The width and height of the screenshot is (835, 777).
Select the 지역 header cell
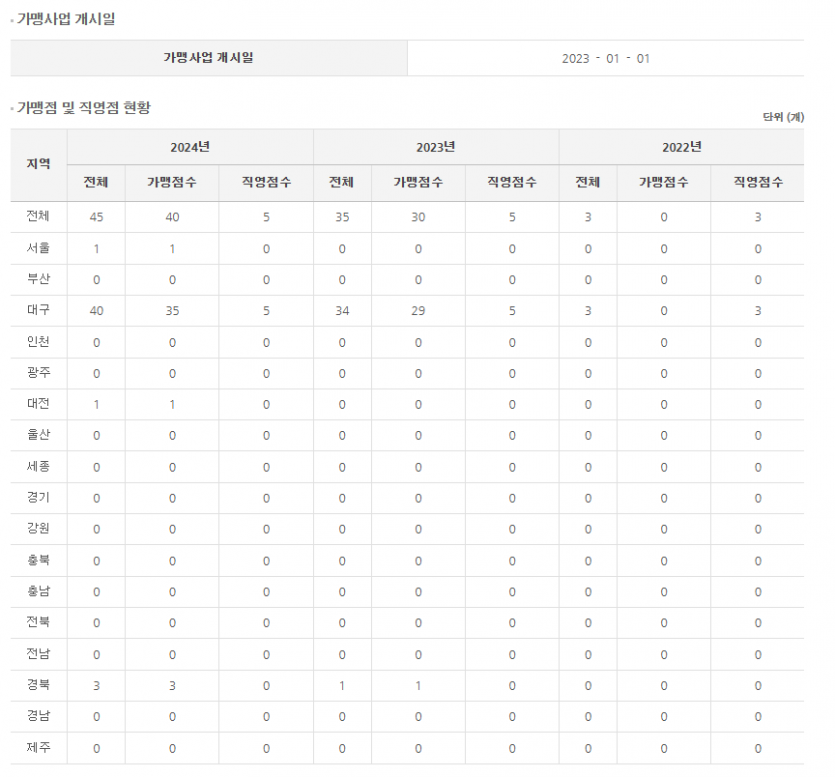pos(39,164)
